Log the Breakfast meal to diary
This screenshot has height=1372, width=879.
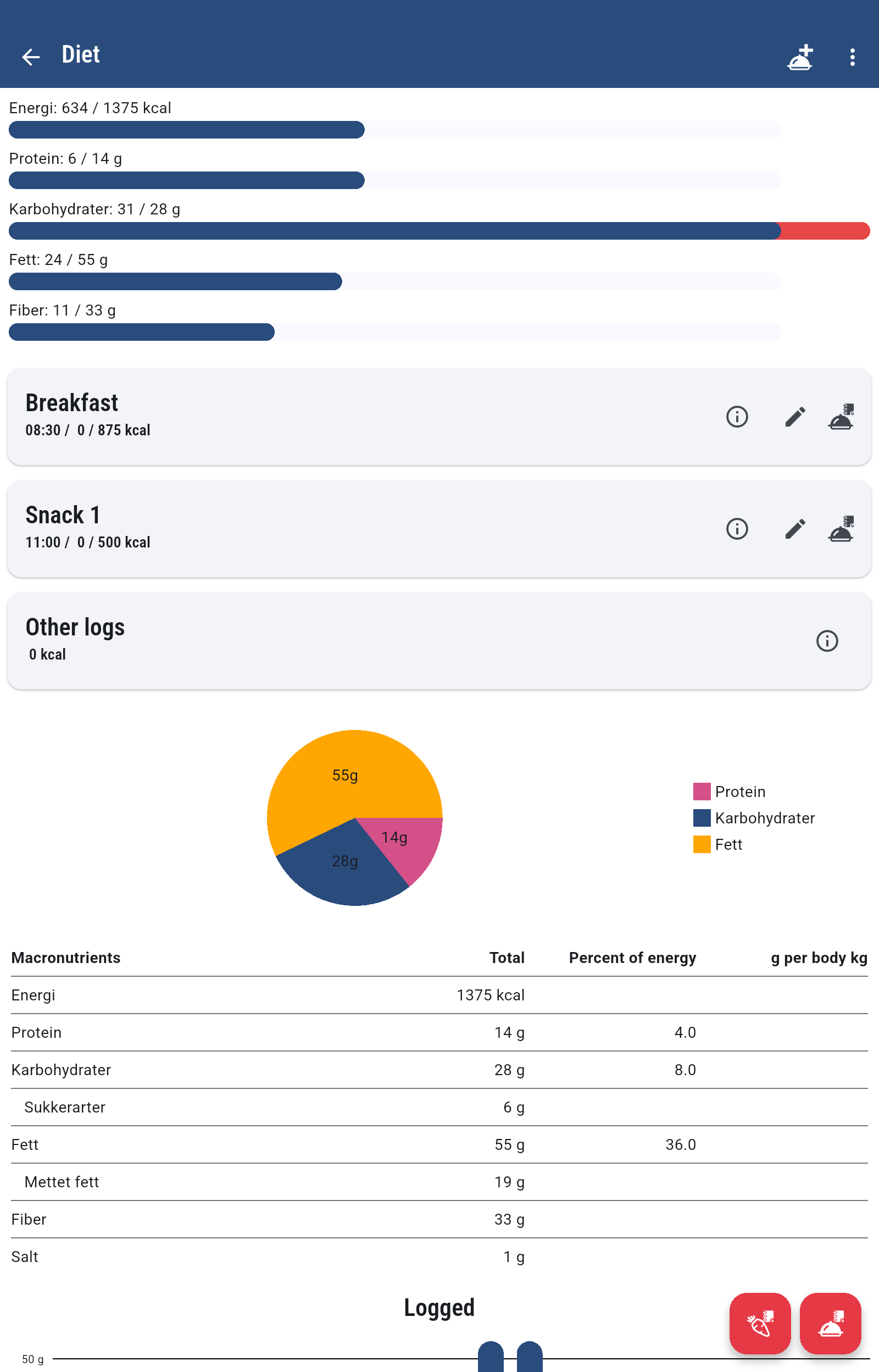(x=841, y=417)
